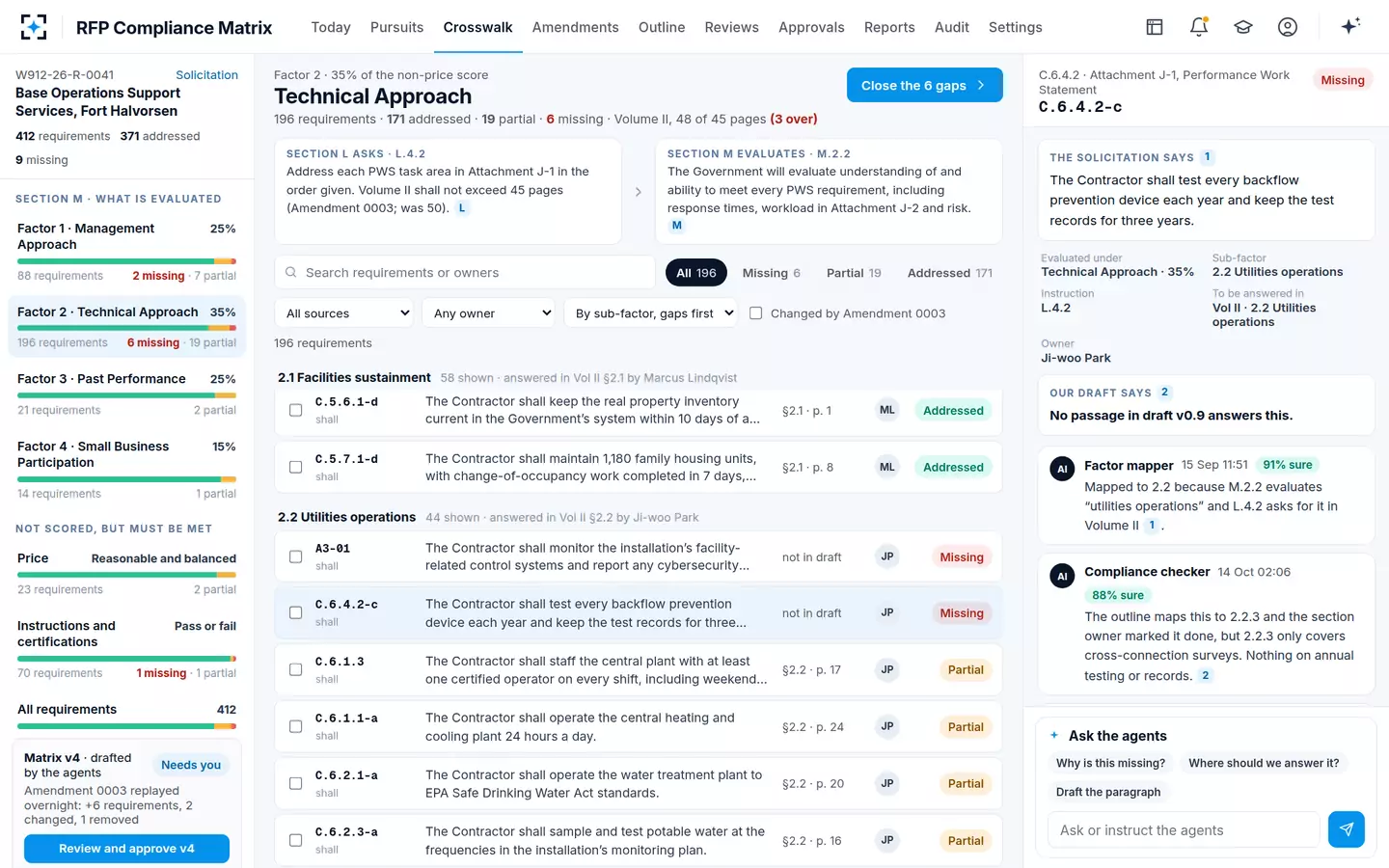Select checkbox for requirement A3-01
Viewport: 1389px width, 868px height.
pyautogui.click(x=296, y=556)
